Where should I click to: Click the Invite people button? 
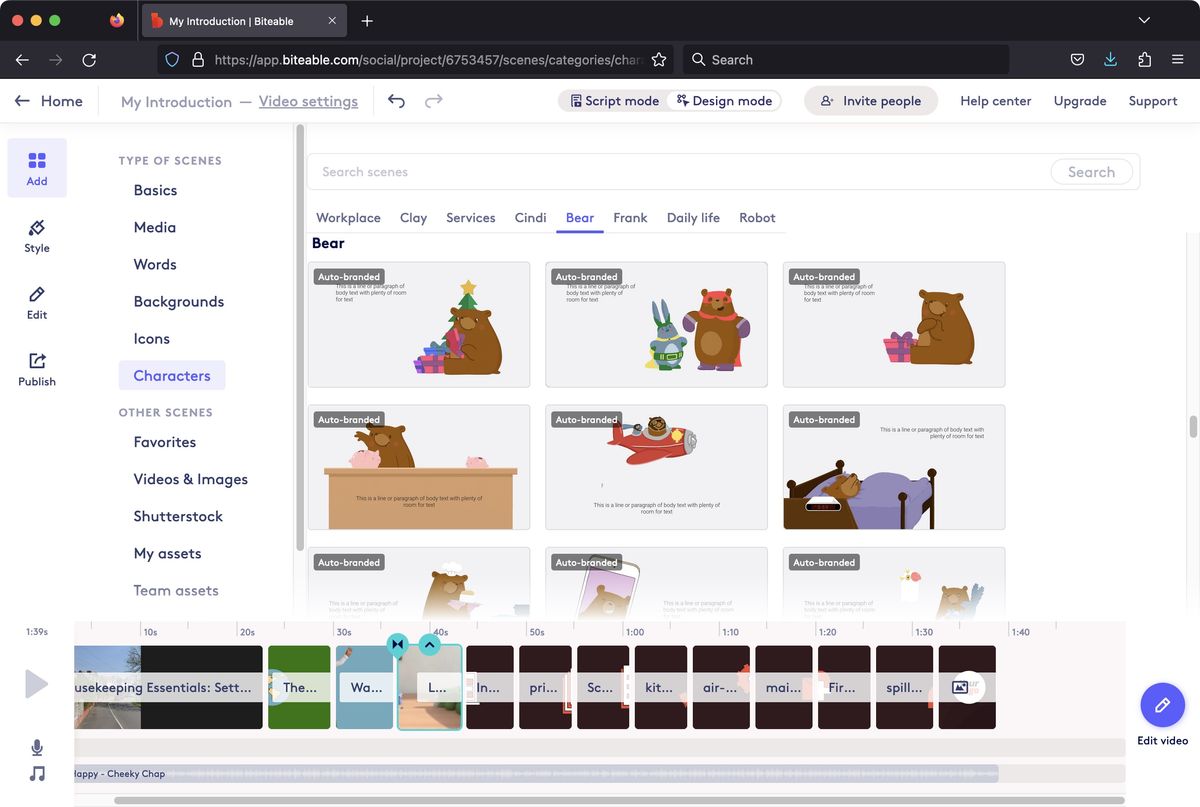(870, 100)
